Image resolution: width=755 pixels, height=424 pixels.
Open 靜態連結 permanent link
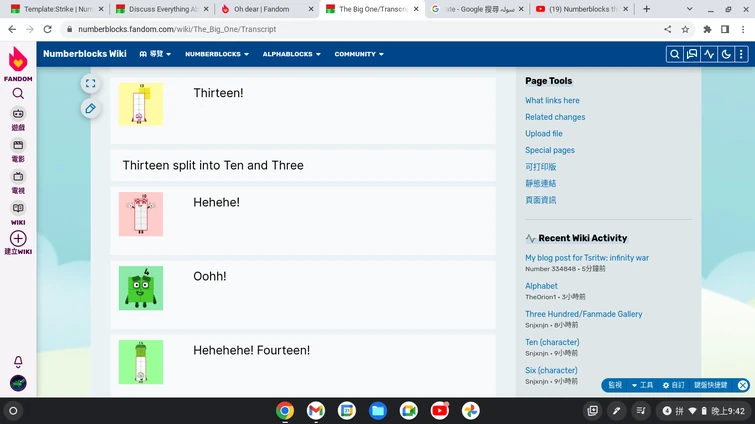click(541, 183)
